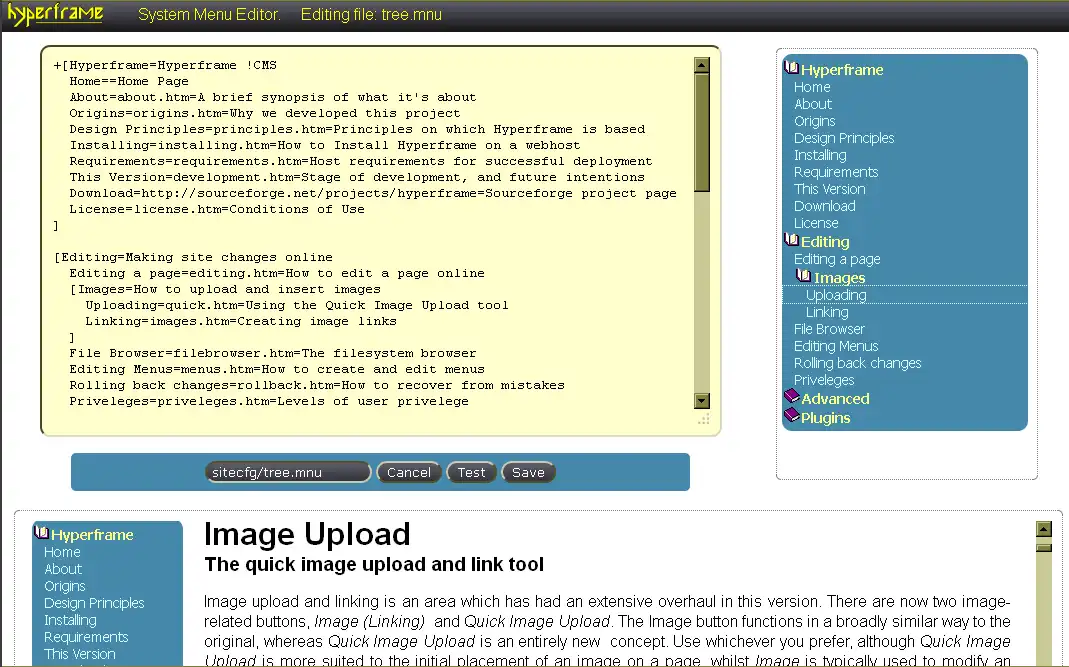Select the Uploading menu entry

pos(836,295)
